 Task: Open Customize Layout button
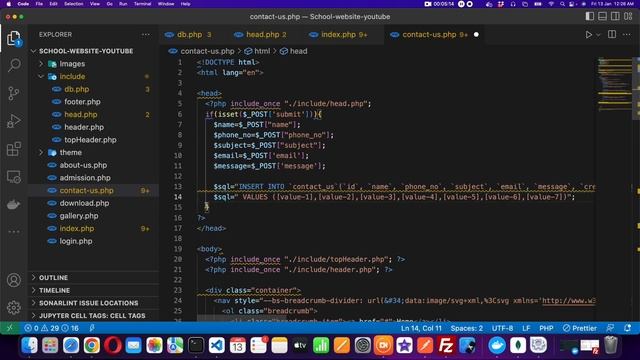click(628, 16)
